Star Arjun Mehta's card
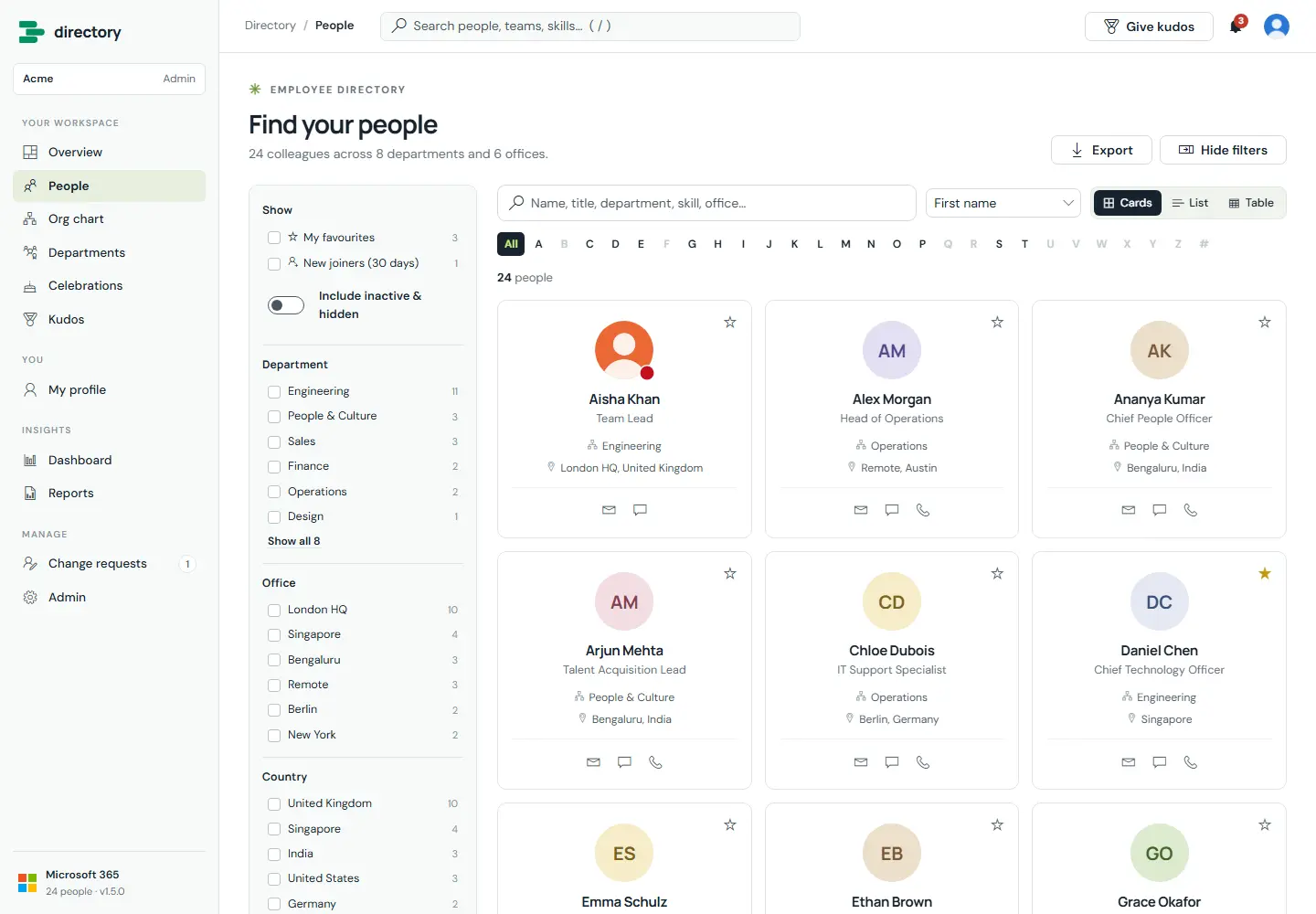 tap(730, 573)
